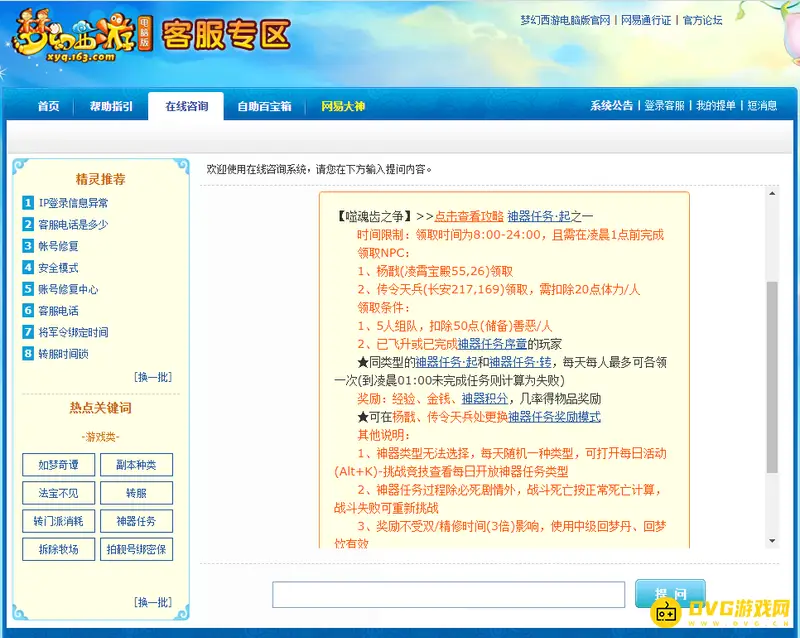Click the 提问 submit button
Viewport: 800px width, 638px height.
[670, 594]
